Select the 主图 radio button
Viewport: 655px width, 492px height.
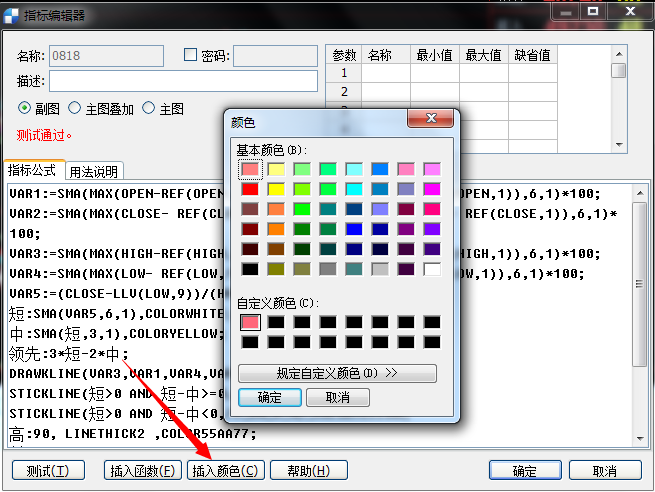(149, 108)
